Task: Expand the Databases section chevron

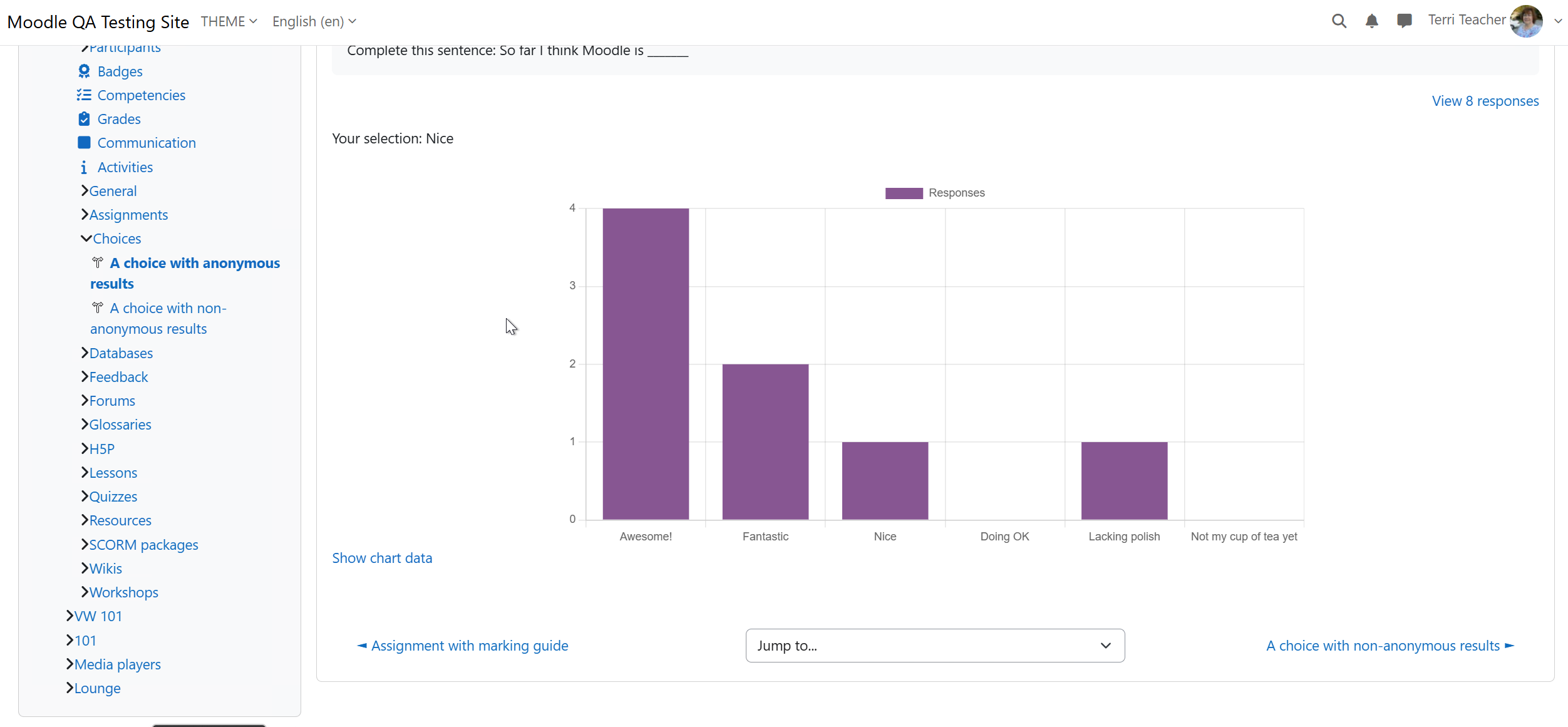Action: click(x=85, y=353)
